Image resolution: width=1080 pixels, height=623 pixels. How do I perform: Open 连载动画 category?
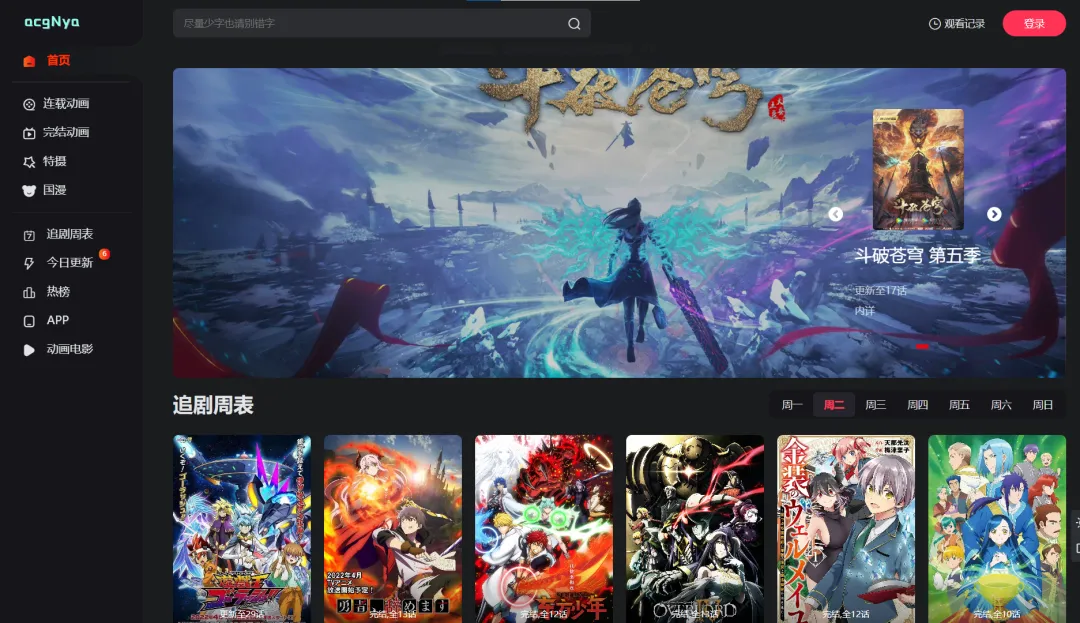pyautogui.click(x=66, y=103)
